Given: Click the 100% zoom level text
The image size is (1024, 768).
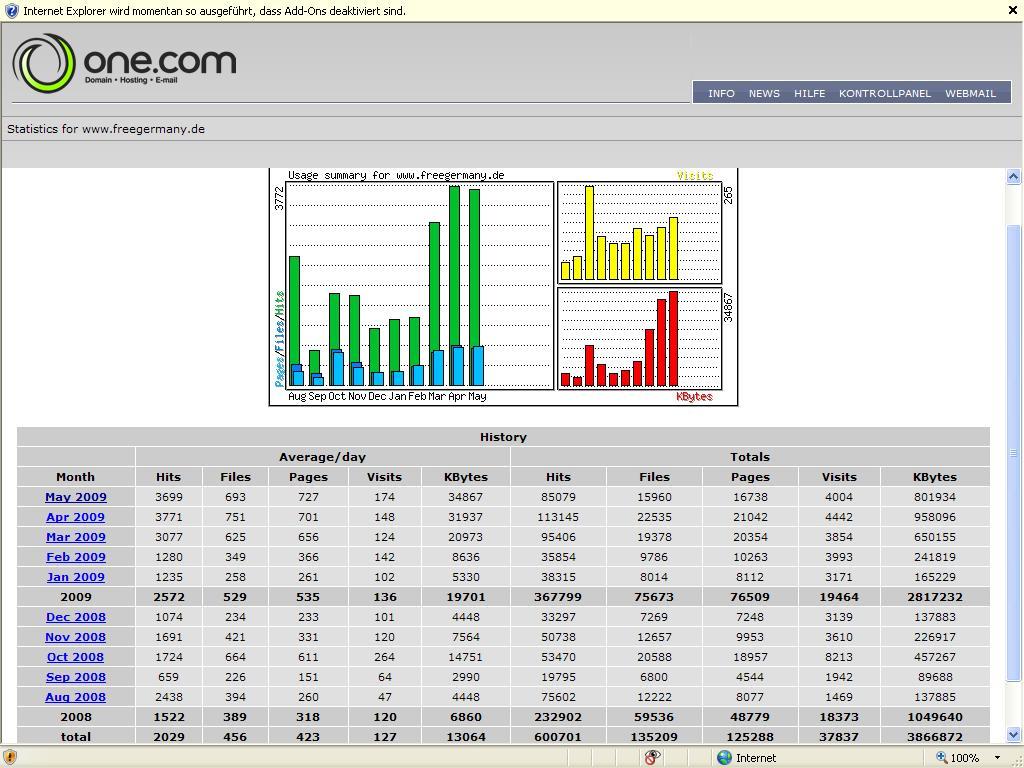Looking at the screenshot, I should coord(965,758).
